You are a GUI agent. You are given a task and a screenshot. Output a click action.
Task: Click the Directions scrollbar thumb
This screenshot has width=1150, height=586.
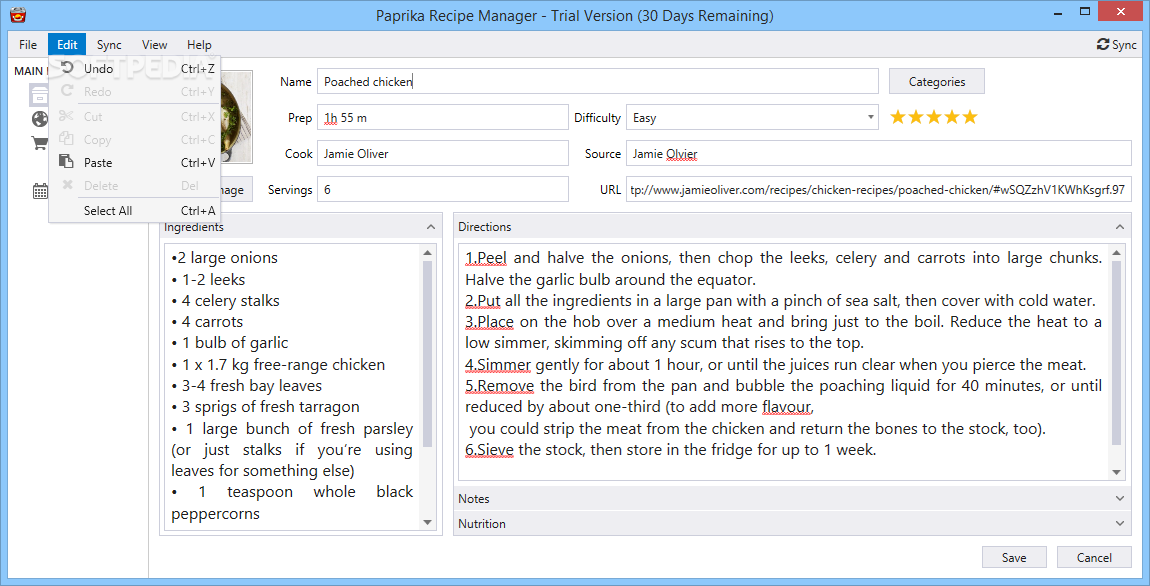[x=1116, y=354]
